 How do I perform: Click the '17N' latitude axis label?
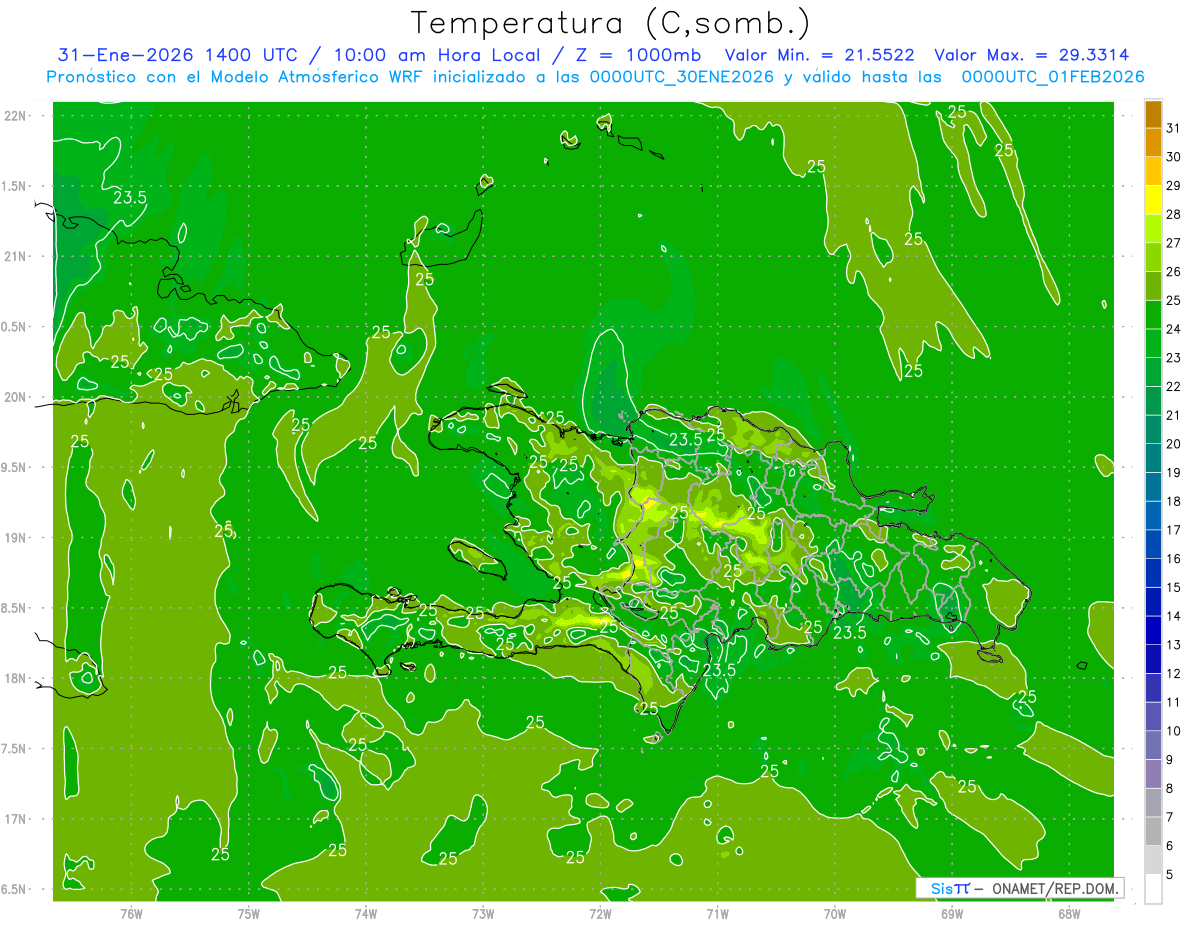point(15,819)
